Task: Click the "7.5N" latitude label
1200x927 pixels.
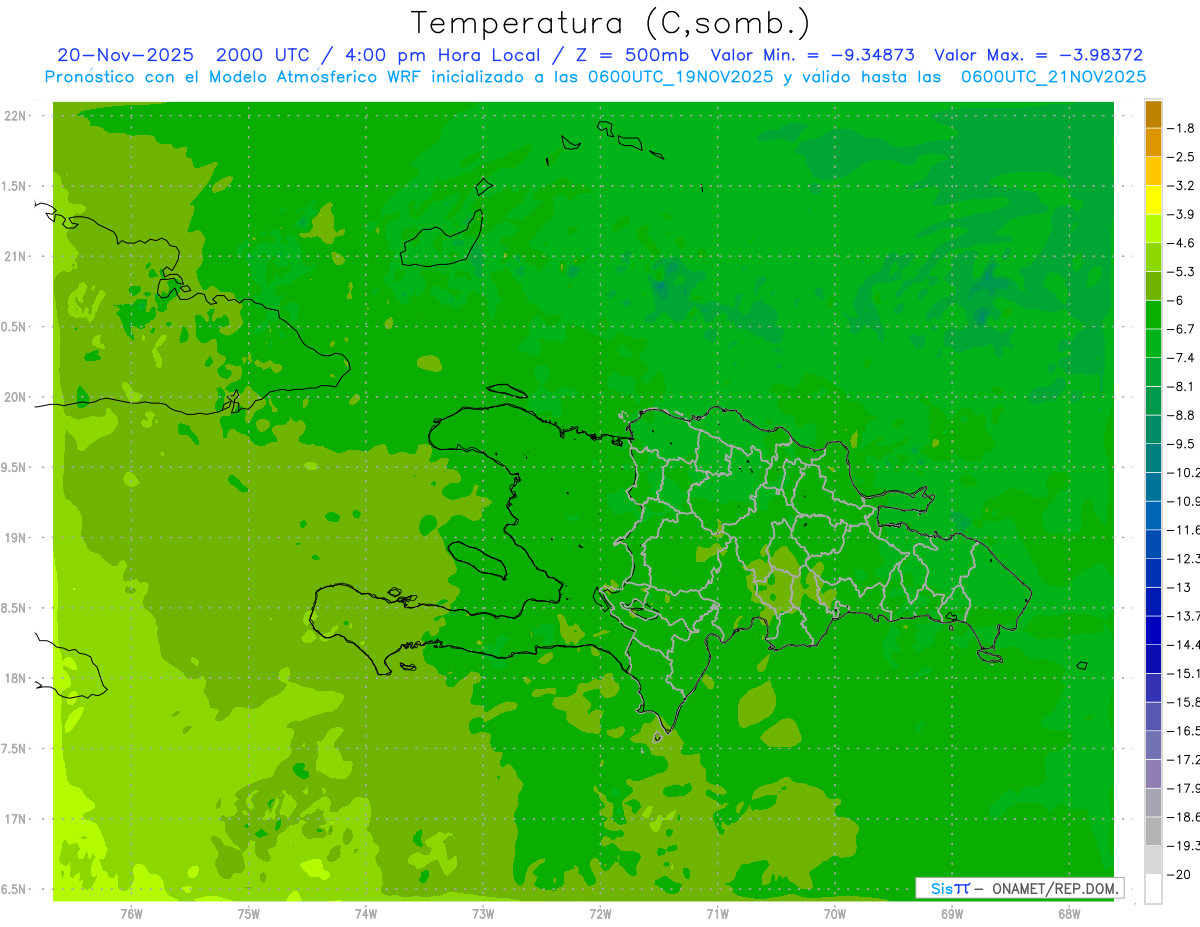Action: 13,749
